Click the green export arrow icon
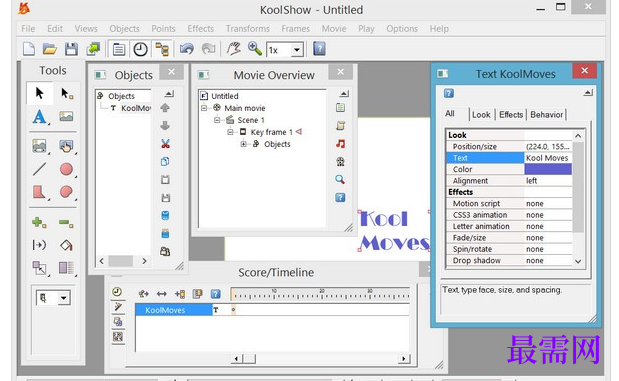619x381 pixels. 93,49
